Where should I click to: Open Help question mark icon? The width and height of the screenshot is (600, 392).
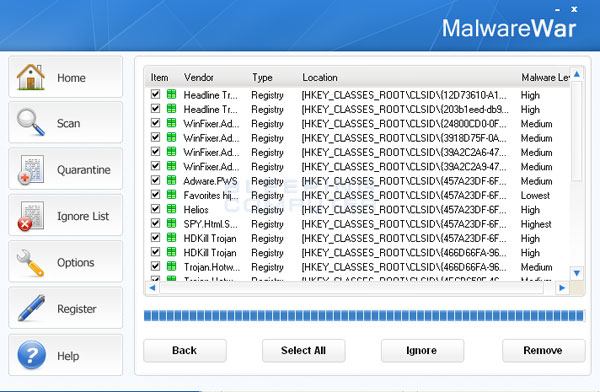click(31, 355)
